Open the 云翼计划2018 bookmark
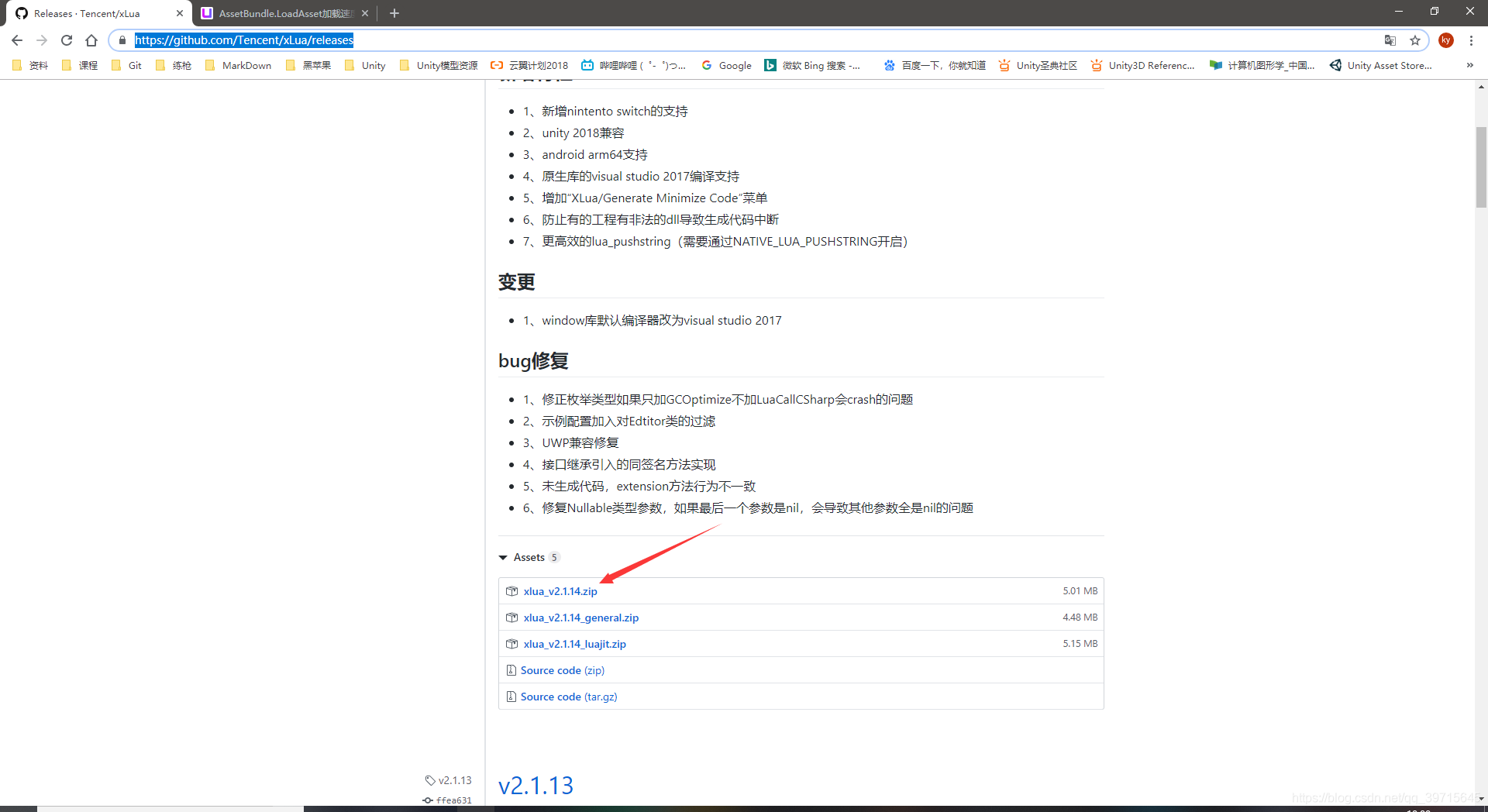The width and height of the screenshot is (1488, 812). point(529,65)
